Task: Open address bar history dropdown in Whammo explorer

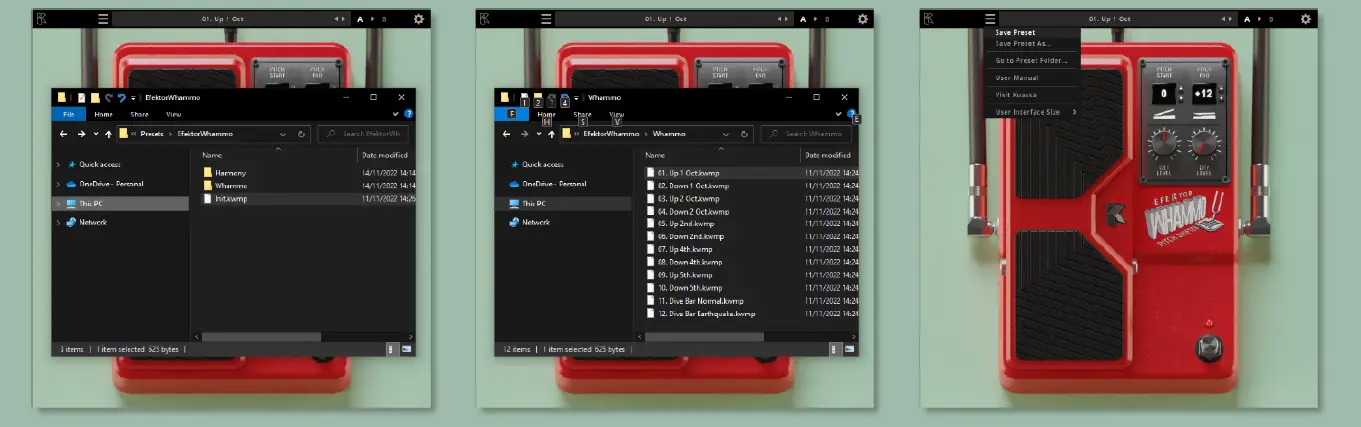Action: 728,133
